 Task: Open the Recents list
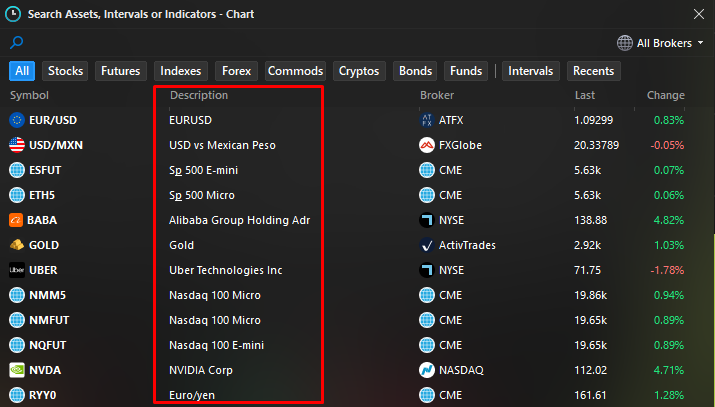[593, 71]
